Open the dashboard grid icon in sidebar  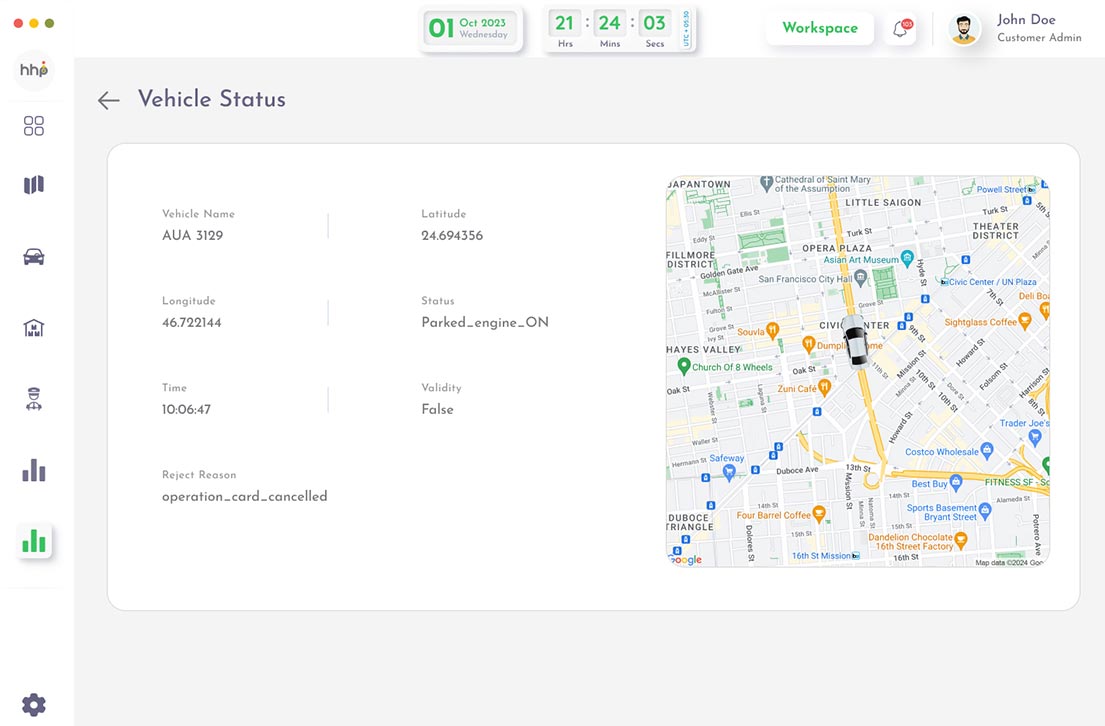(34, 126)
